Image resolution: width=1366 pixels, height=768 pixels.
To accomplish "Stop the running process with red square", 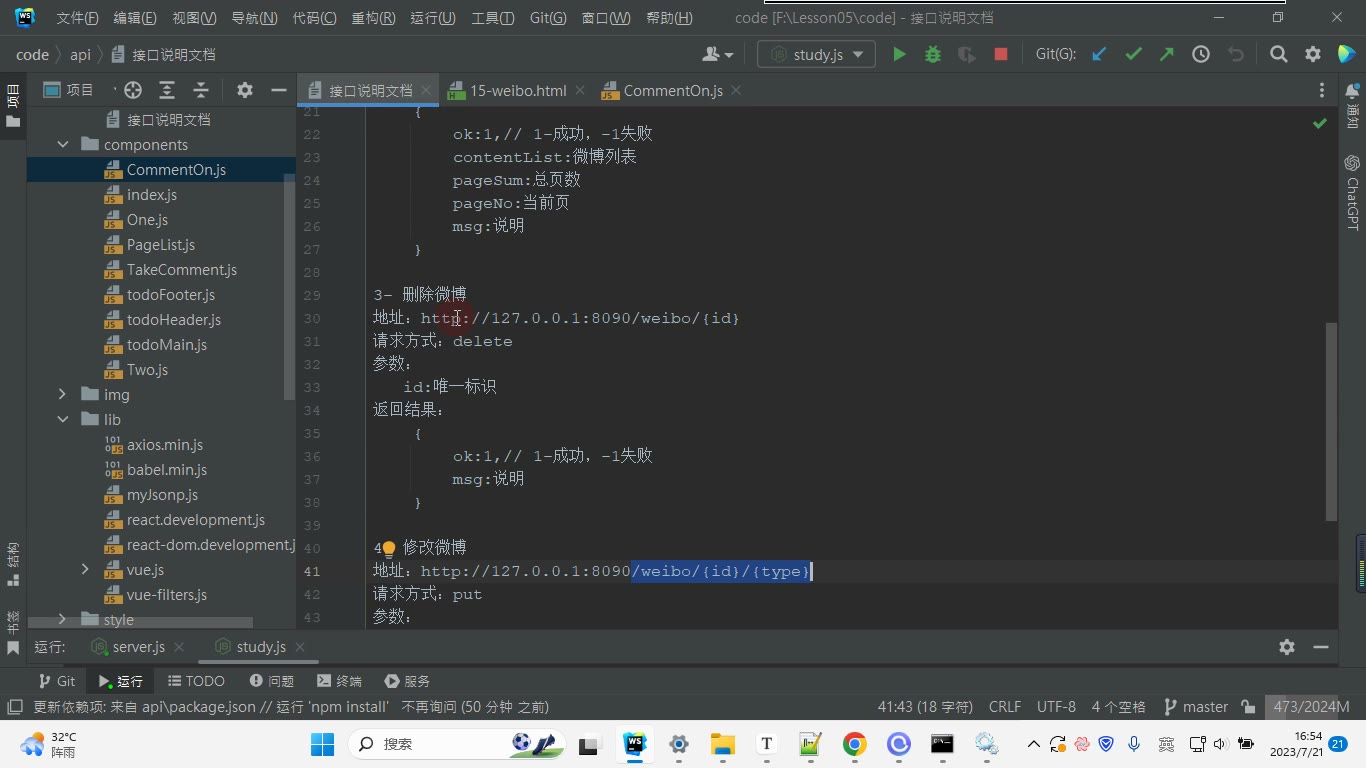I will click(x=1000, y=55).
